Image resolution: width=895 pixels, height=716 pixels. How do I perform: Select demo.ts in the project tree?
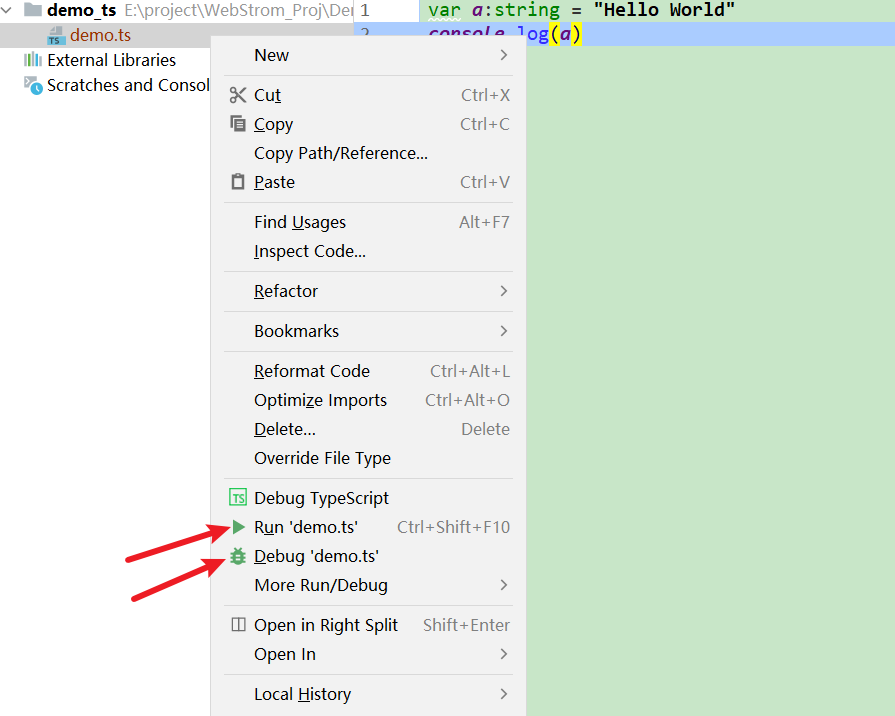[x=100, y=35]
